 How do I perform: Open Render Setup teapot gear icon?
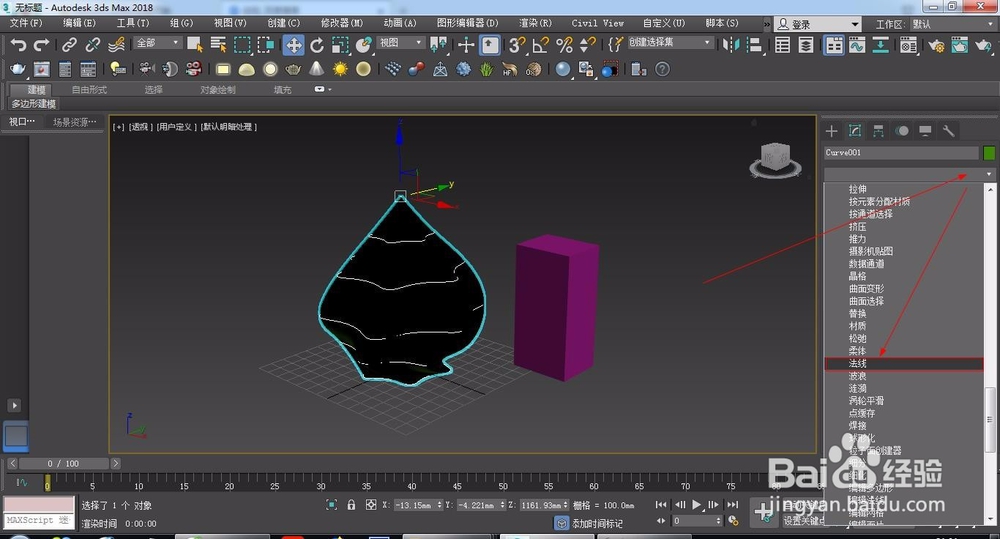[937, 45]
